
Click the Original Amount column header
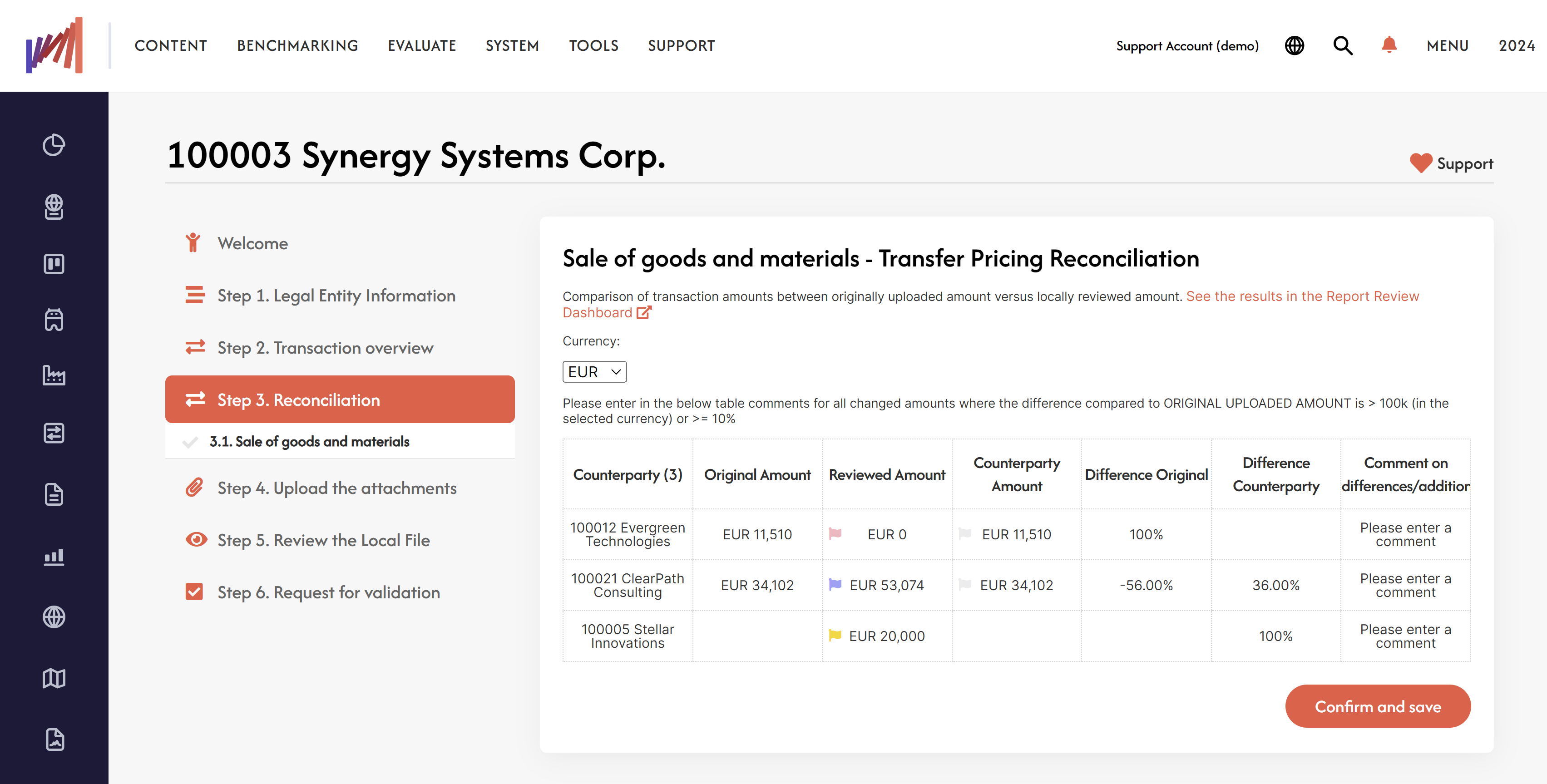(x=757, y=474)
